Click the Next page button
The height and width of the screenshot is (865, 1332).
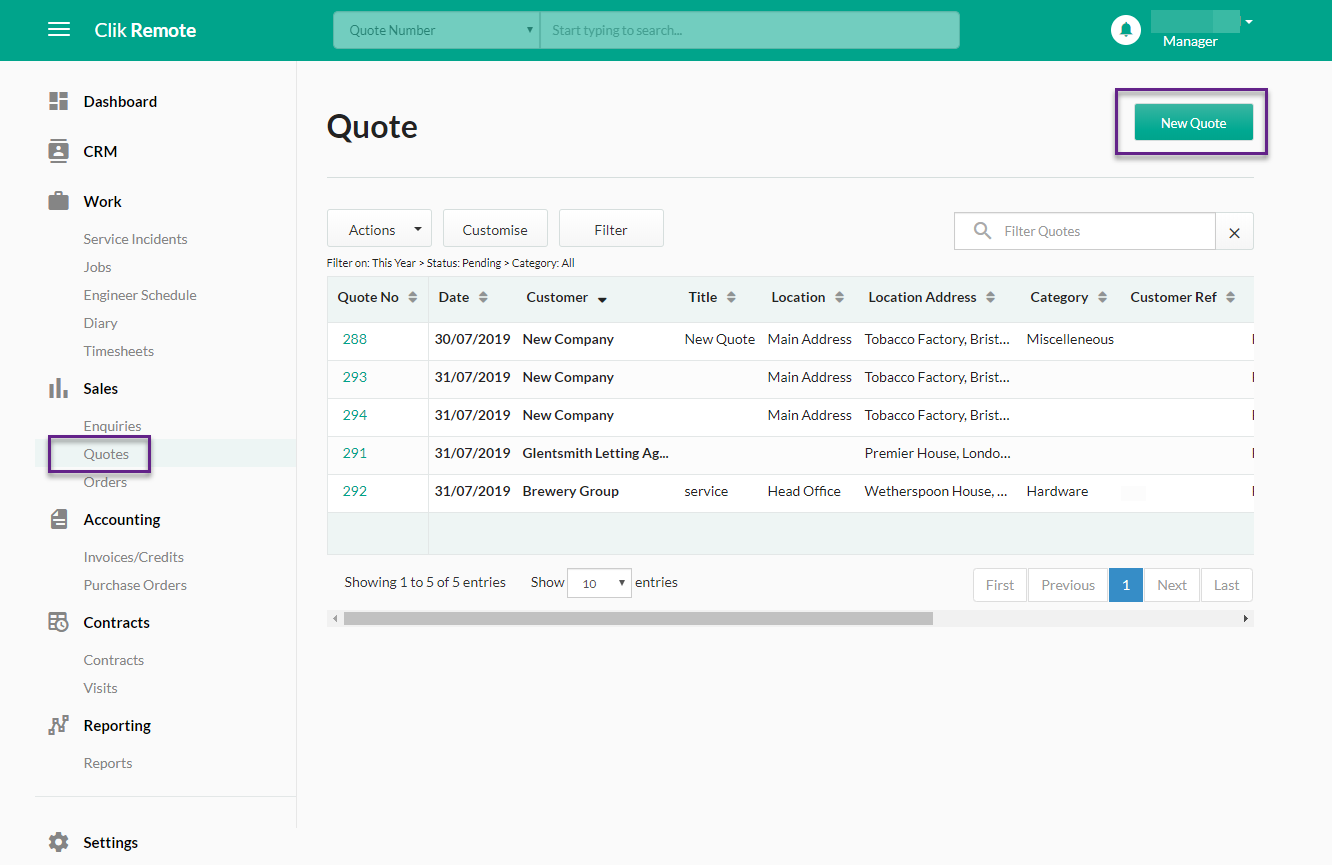[1172, 585]
